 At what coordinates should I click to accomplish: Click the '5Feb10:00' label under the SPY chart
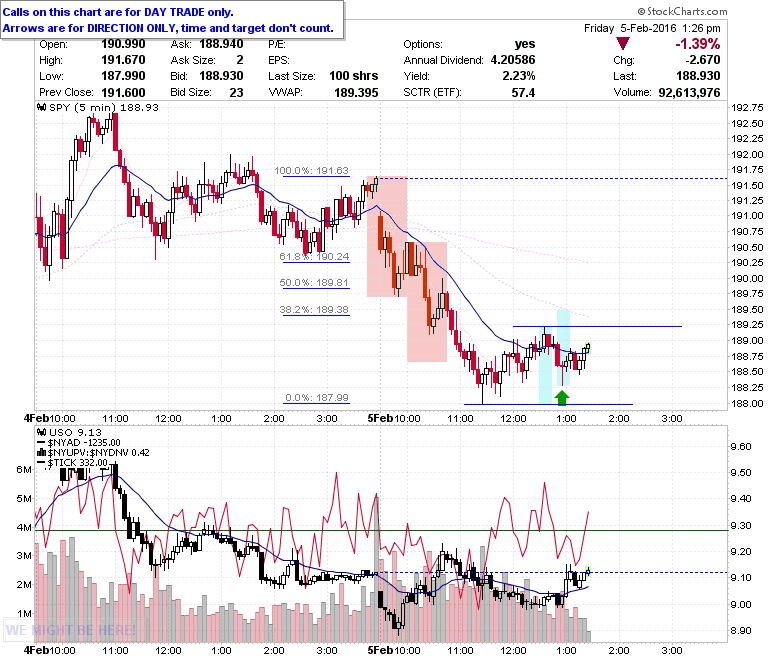[394, 418]
